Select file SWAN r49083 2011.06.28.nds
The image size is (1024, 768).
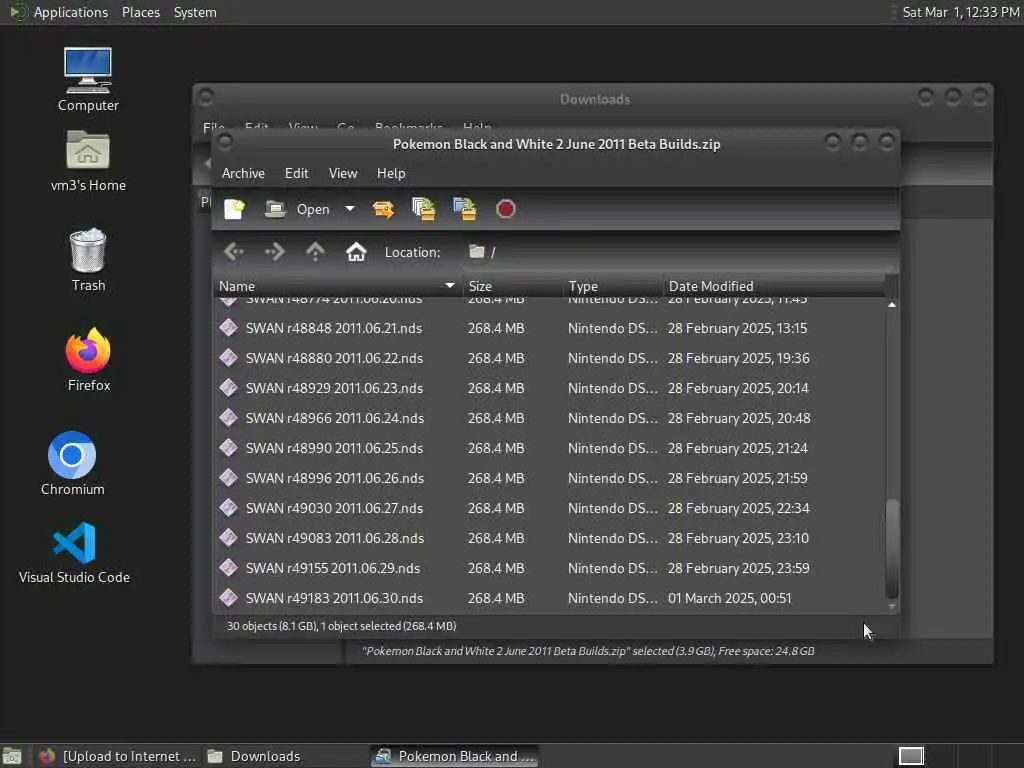[x=549, y=538]
